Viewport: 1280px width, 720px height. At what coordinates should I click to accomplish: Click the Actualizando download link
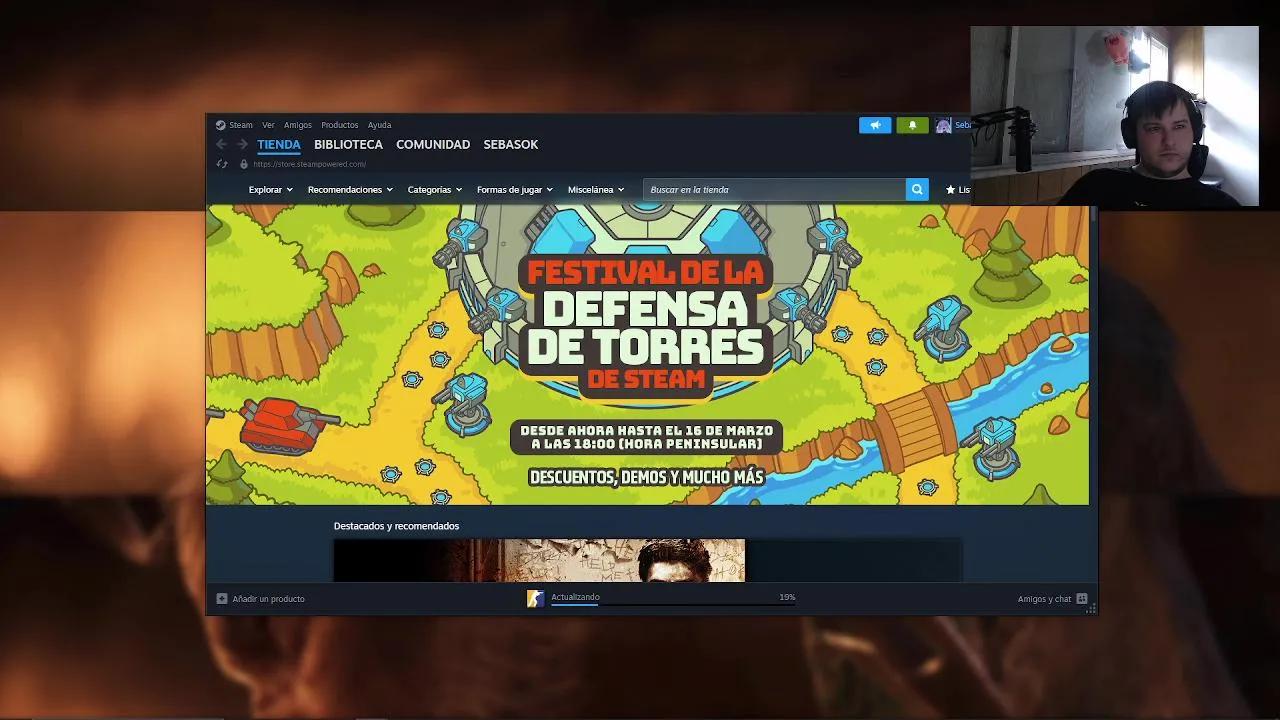point(575,597)
